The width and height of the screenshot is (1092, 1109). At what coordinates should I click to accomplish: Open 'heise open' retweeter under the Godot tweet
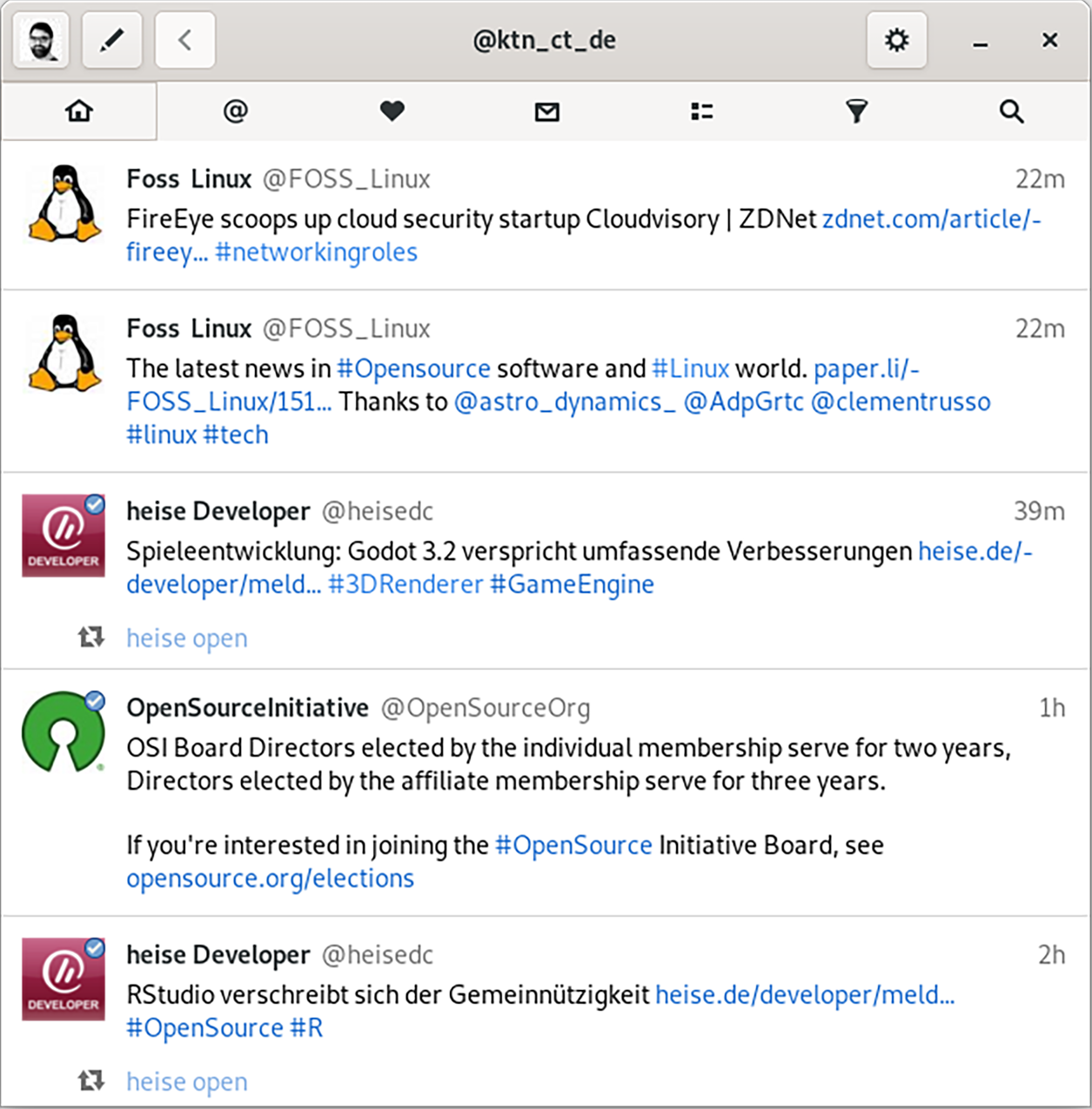coord(187,638)
